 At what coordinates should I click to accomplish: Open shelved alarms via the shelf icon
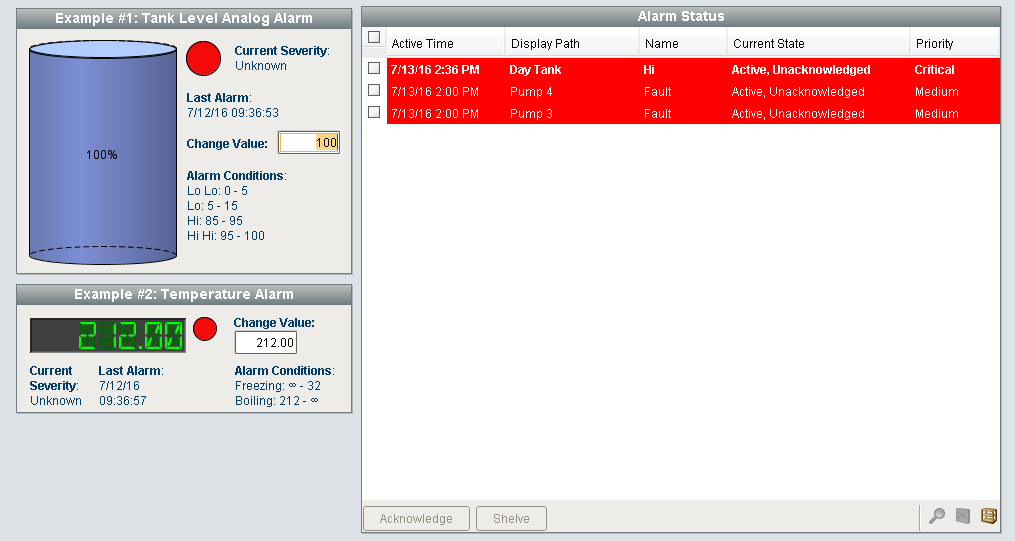(989, 516)
